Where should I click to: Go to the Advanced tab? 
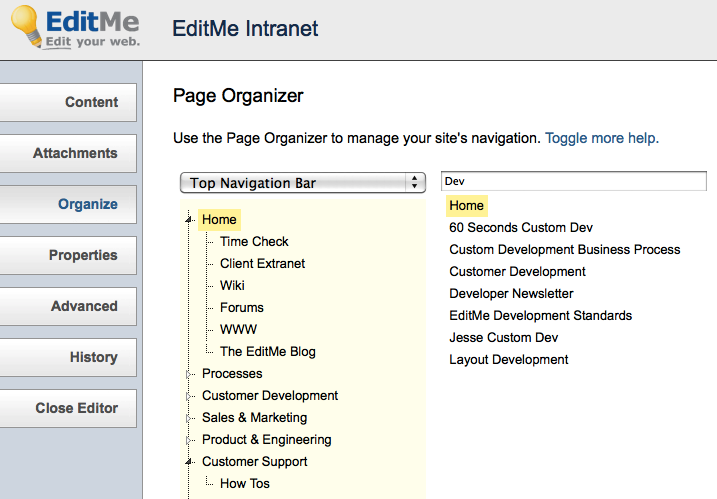68,306
